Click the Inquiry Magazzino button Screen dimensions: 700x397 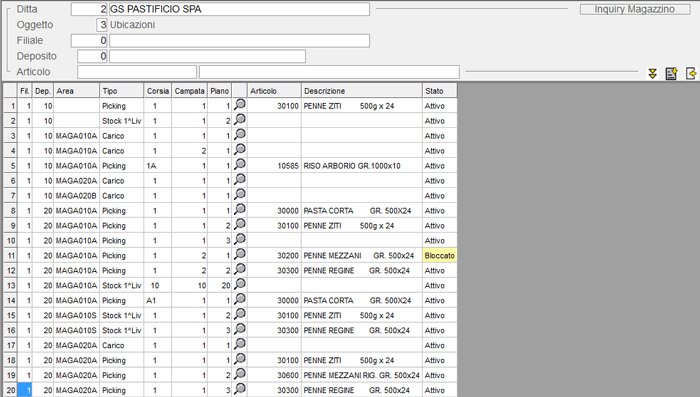[634, 9]
